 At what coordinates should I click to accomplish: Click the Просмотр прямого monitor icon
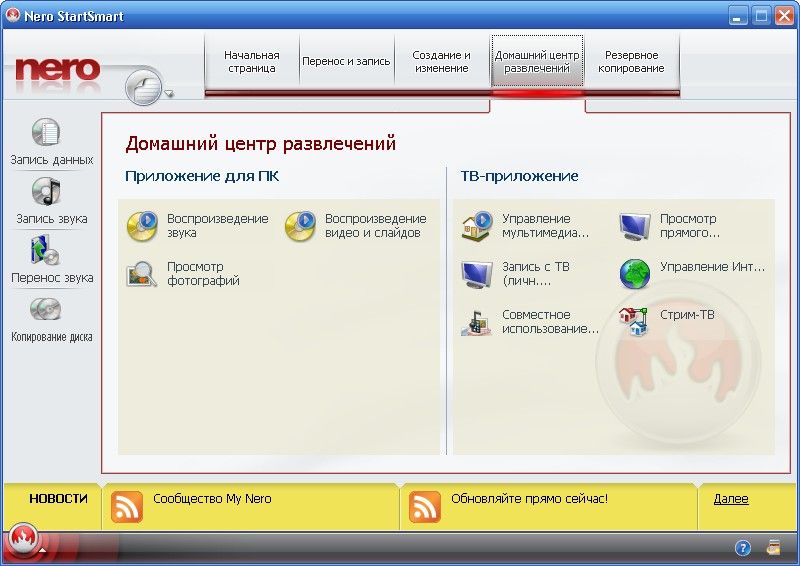pyautogui.click(x=635, y=226)
